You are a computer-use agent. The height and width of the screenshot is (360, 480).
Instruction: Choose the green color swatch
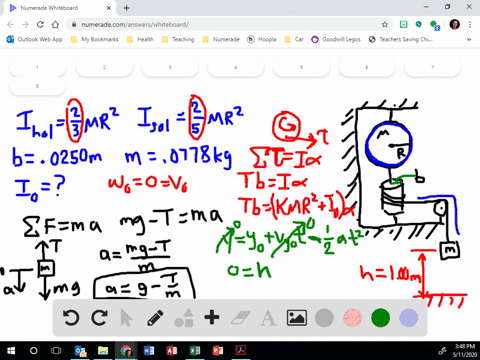click(380, 318)
